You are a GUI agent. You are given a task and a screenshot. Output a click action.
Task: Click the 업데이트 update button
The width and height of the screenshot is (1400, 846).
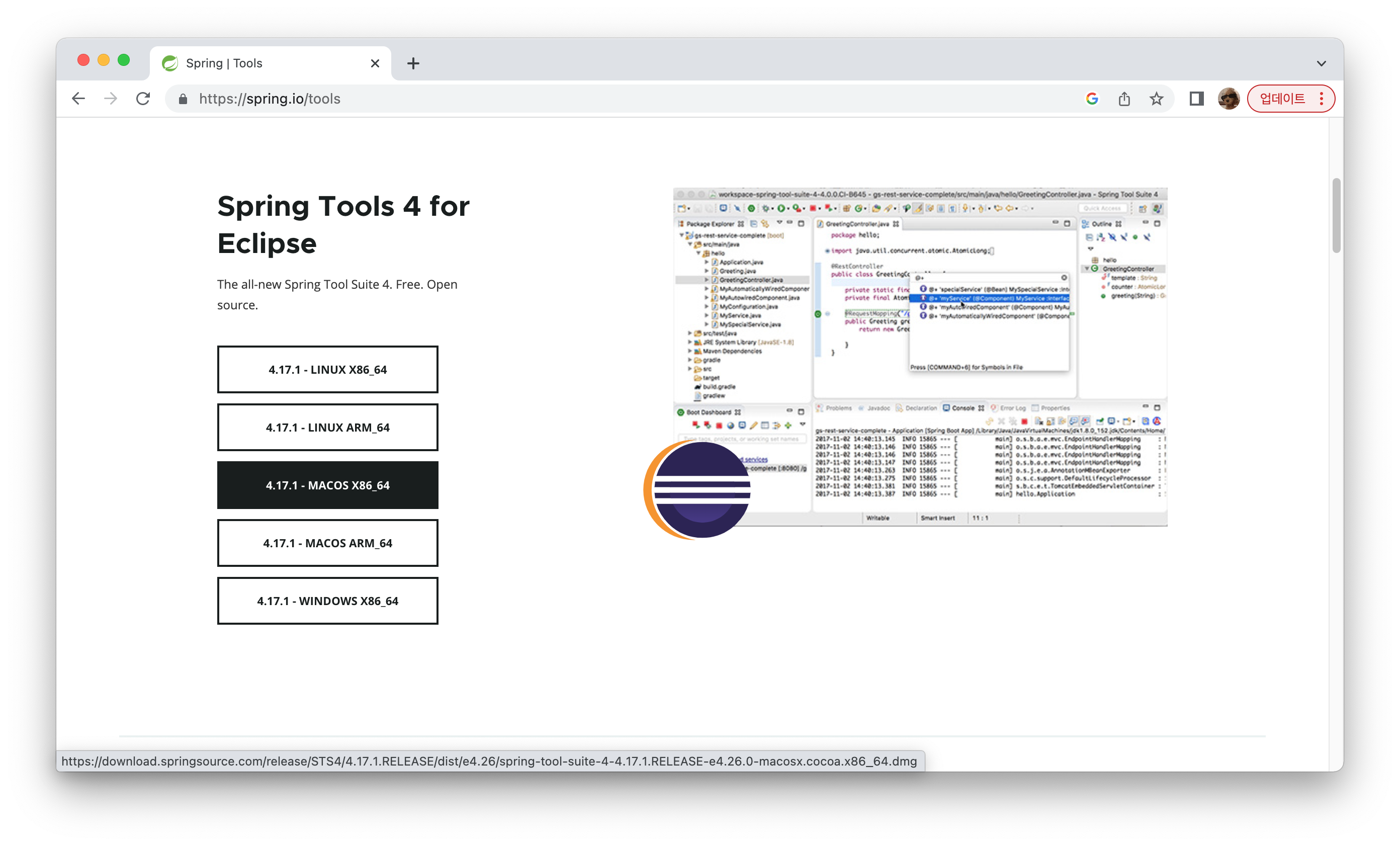tap(1282, 99)
